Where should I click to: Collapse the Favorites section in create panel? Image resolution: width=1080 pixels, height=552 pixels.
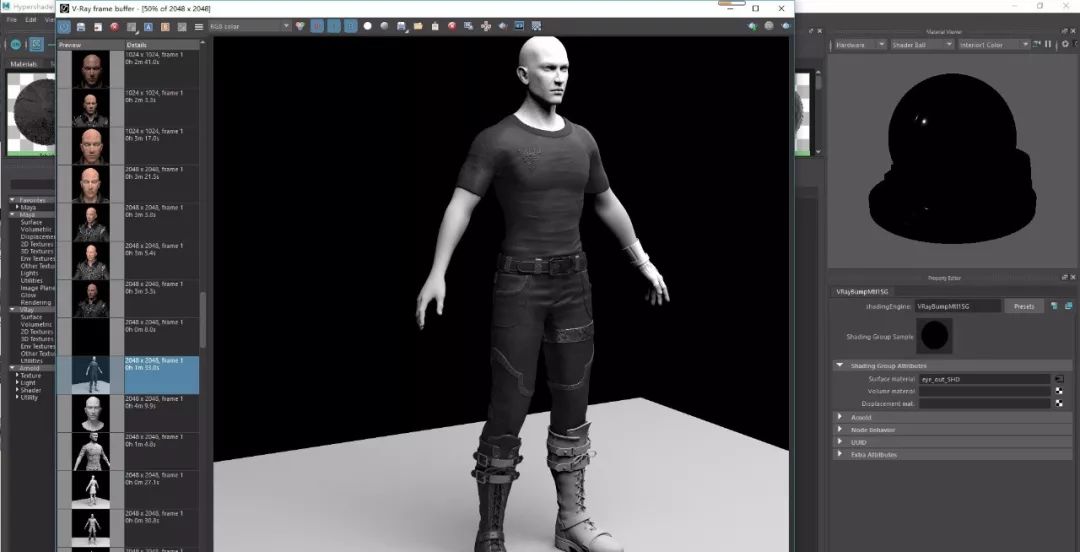coord(12,200)
